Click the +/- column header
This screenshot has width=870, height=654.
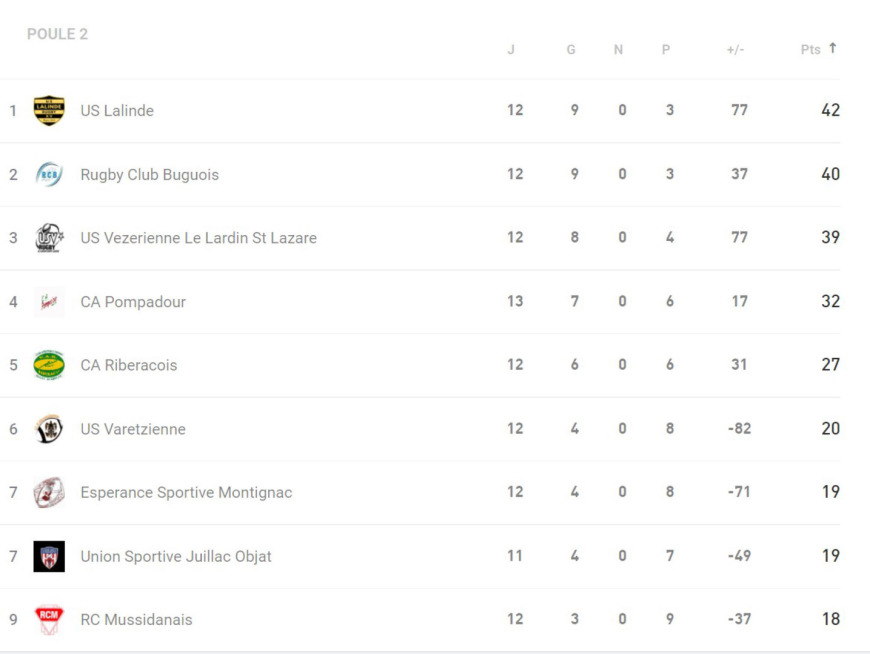point(735,50)
